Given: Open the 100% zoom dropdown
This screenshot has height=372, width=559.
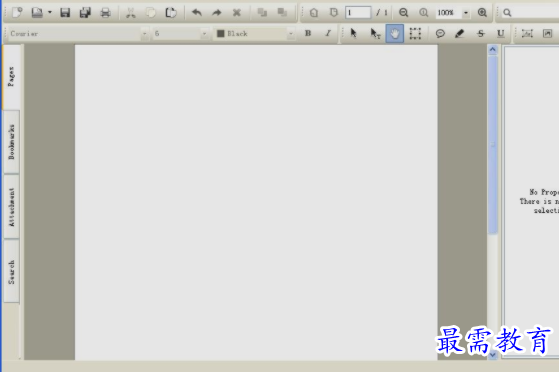Looking at the screenshot, I should coord(466,13).
